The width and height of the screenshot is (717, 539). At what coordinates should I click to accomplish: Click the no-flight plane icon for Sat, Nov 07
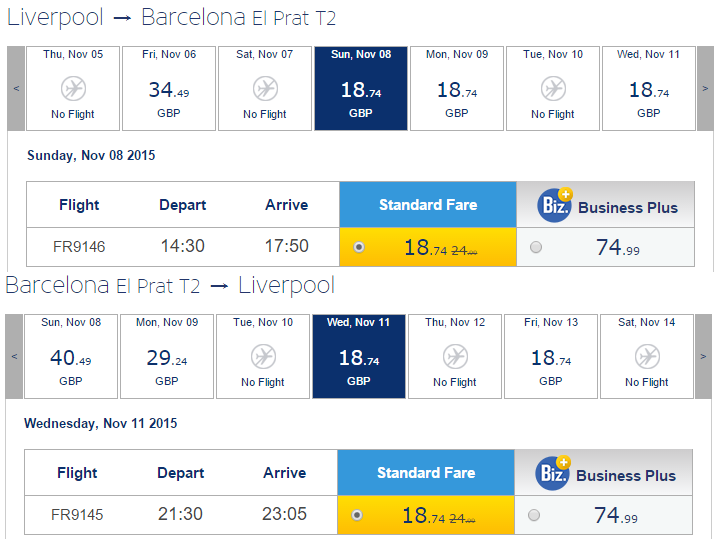[x=265, y=89]
